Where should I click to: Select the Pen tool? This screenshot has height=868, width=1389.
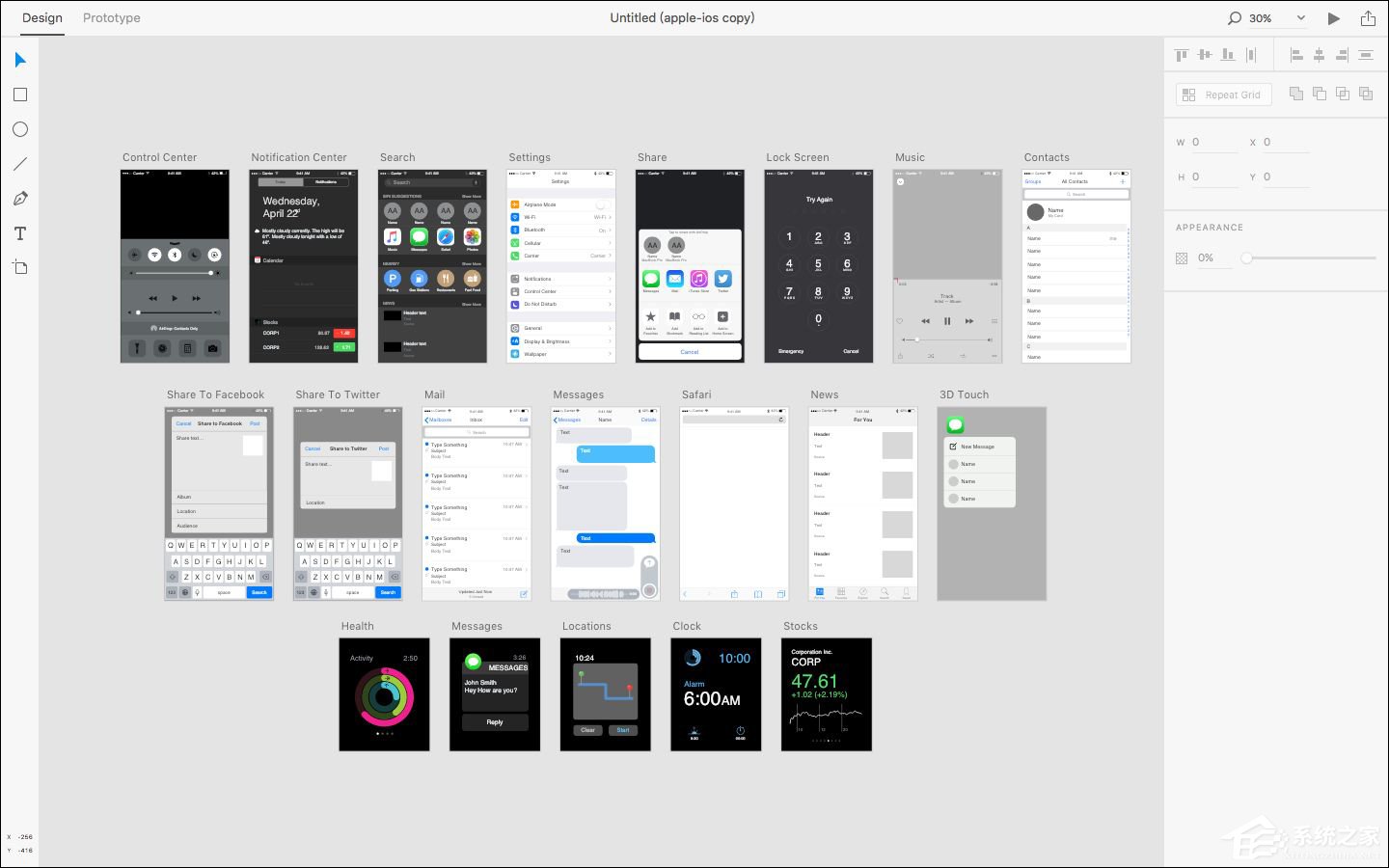coord(20,199)
